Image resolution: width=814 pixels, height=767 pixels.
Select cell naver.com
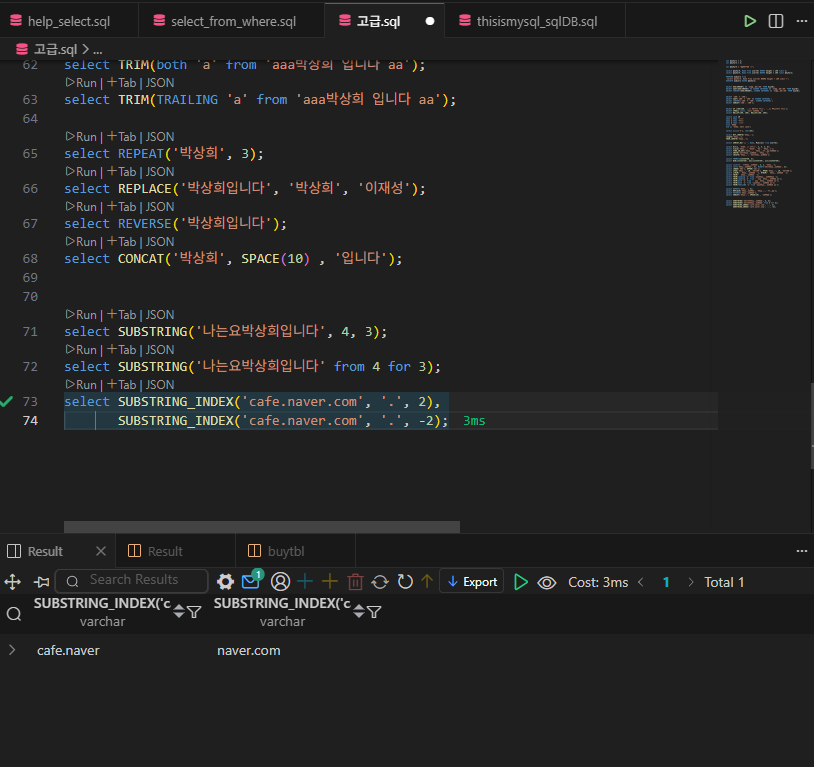tap(249, 650)
